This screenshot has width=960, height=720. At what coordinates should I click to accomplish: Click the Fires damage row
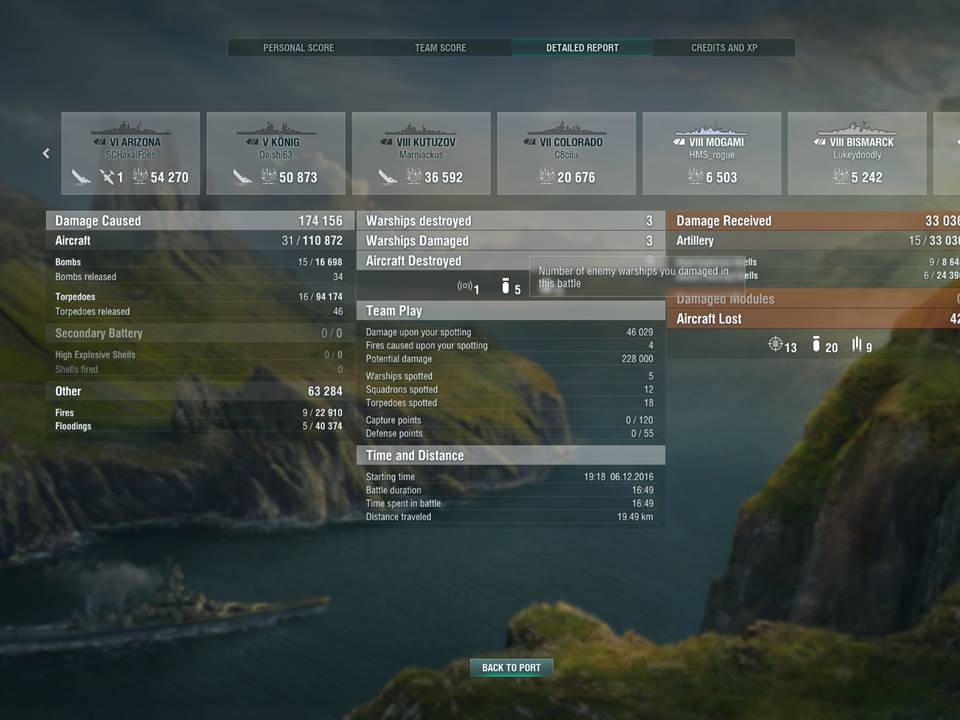(200, 413)
